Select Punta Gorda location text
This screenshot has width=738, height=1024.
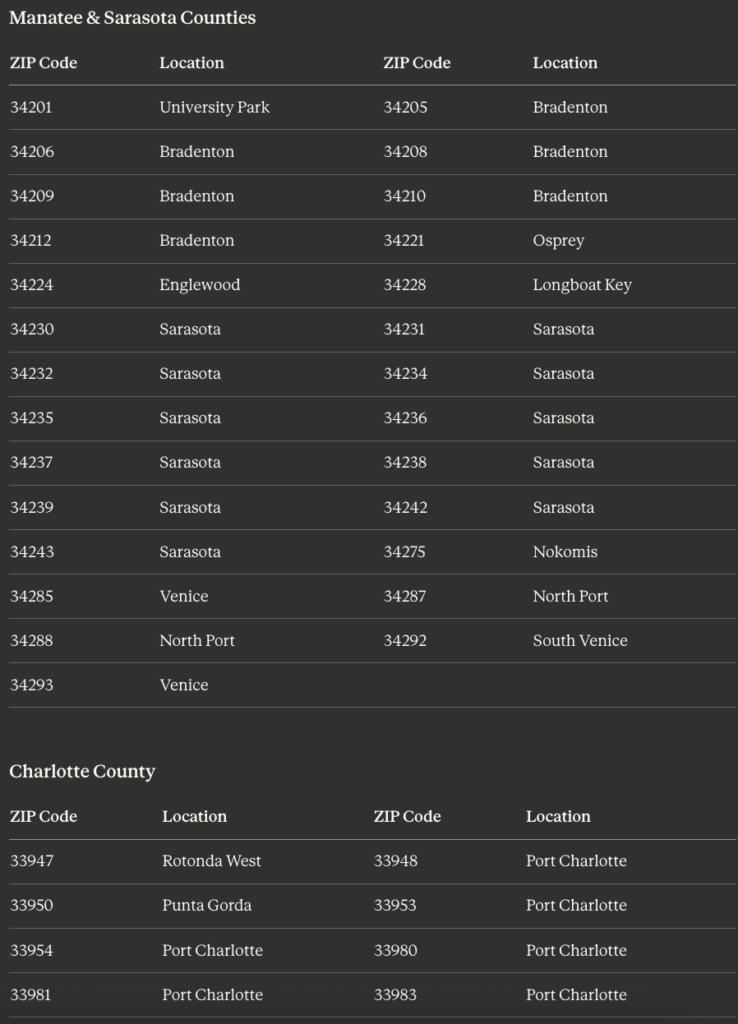207,905
